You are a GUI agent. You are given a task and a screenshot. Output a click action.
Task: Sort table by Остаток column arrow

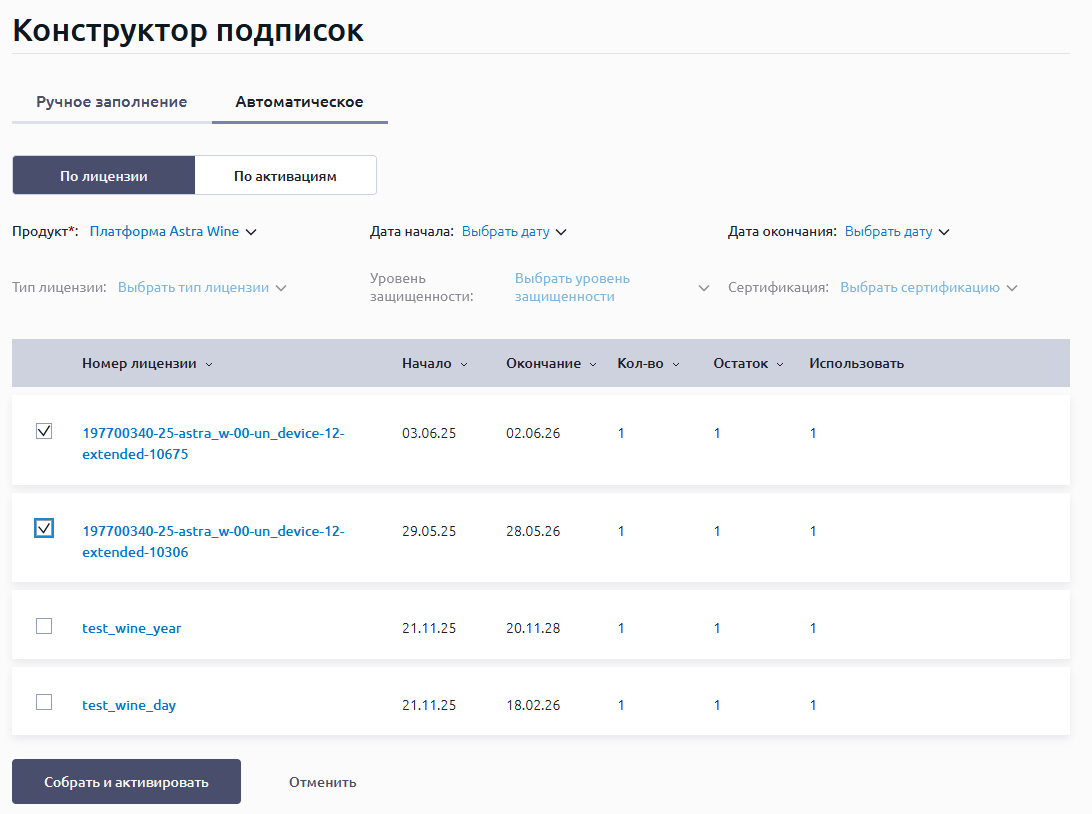[x=780, y=364]
